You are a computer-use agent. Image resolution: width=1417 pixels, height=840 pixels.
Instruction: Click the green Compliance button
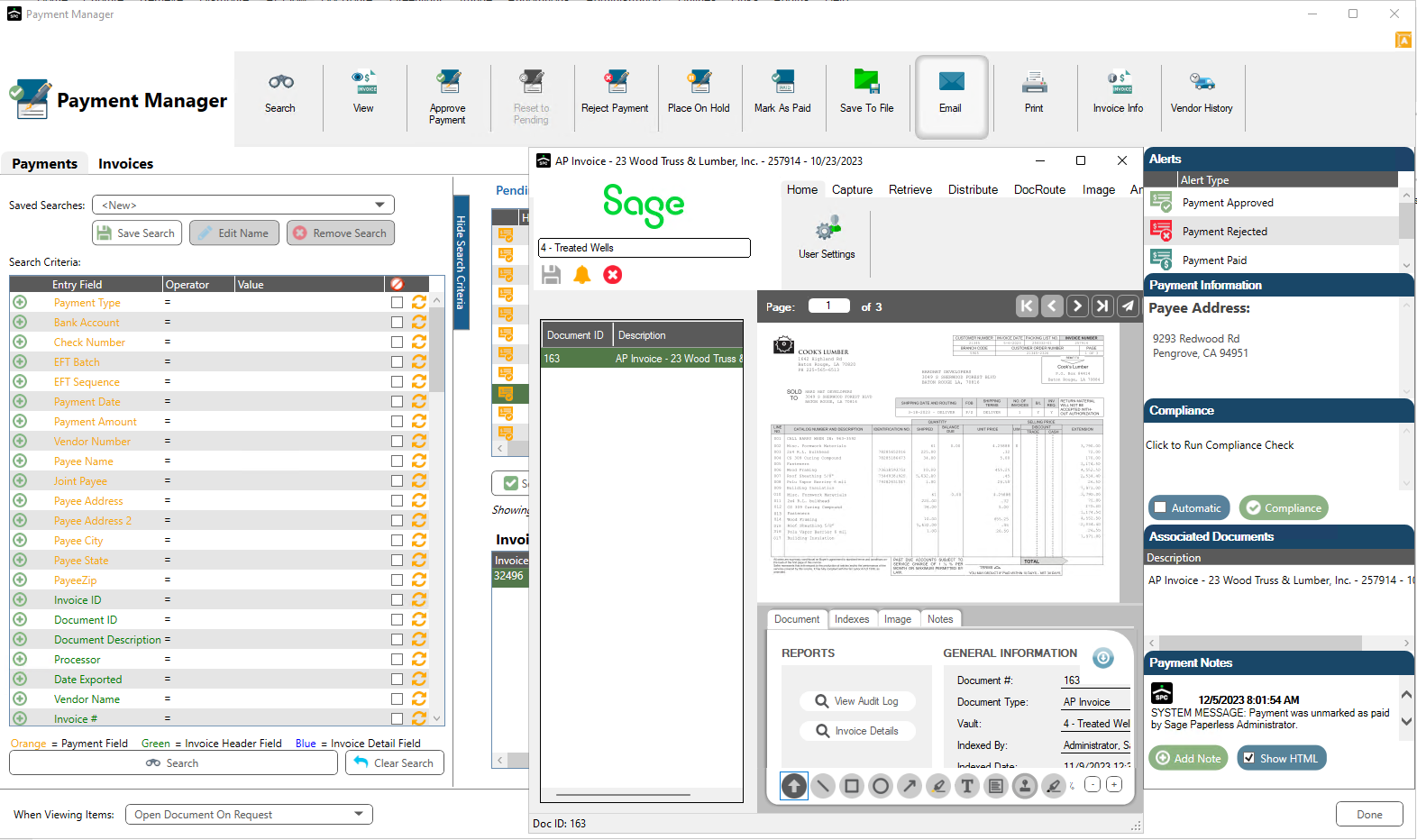[x=1284, y=507]
